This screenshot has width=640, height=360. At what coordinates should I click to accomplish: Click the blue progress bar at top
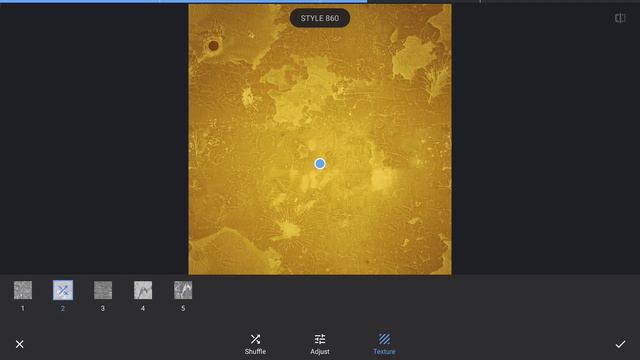[184, 1]
